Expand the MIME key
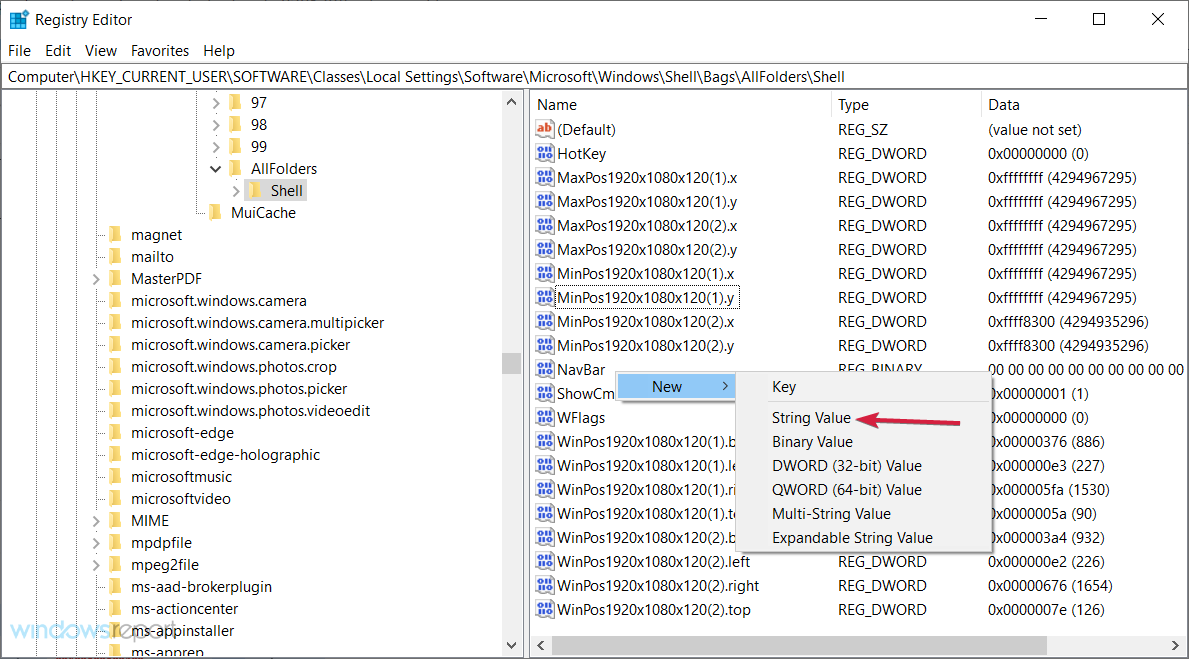Image resolution: width=1189 pixels, height=659 pixels. point(96,521)
